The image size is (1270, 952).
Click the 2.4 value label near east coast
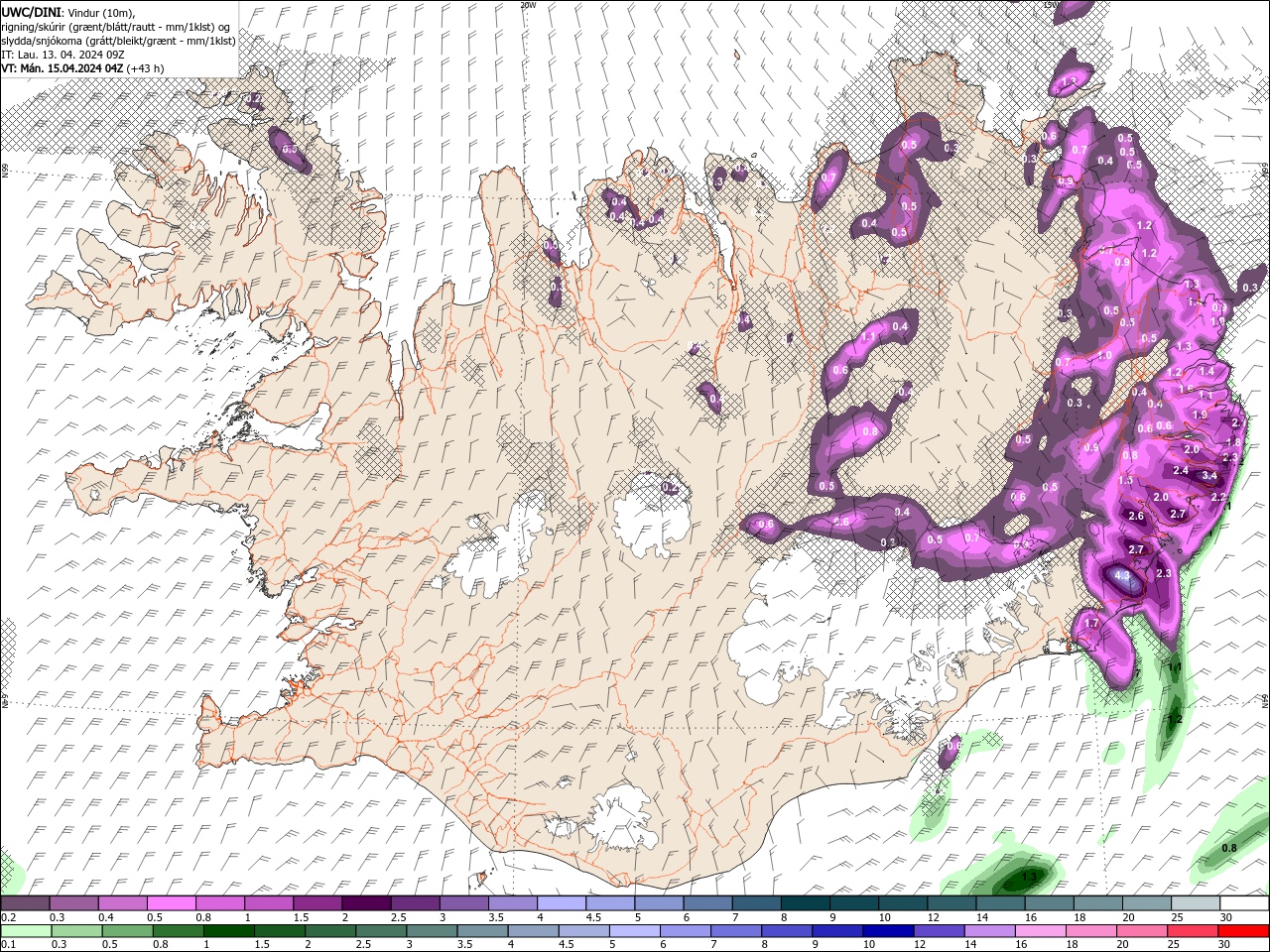coord(1181,470)
